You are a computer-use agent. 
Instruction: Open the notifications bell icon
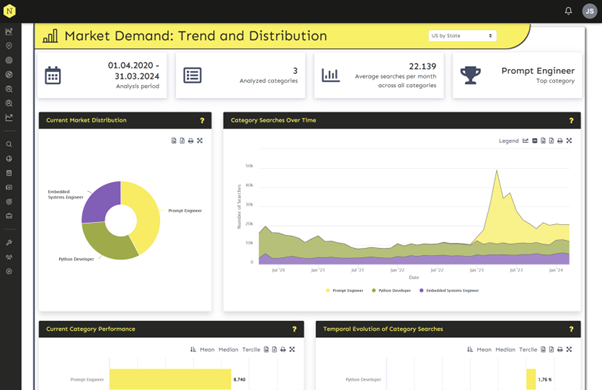tap(568, 11)
